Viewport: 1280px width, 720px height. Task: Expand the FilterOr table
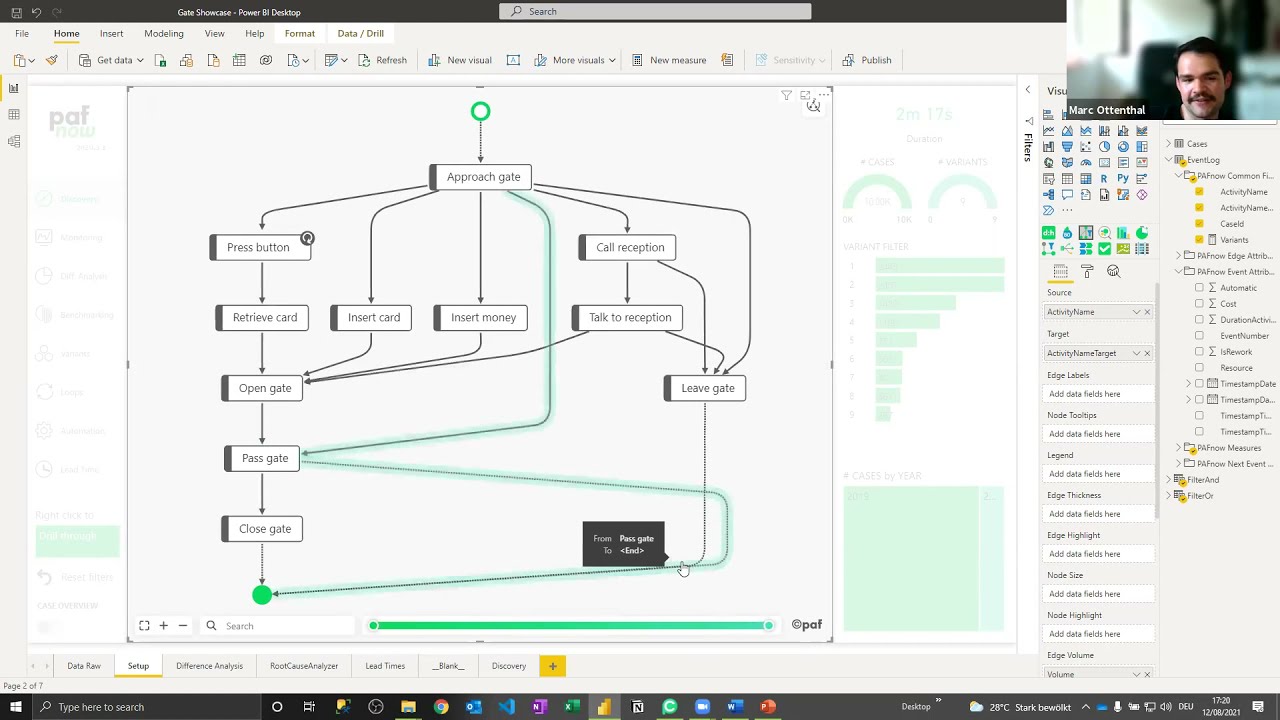[1168, 496]
